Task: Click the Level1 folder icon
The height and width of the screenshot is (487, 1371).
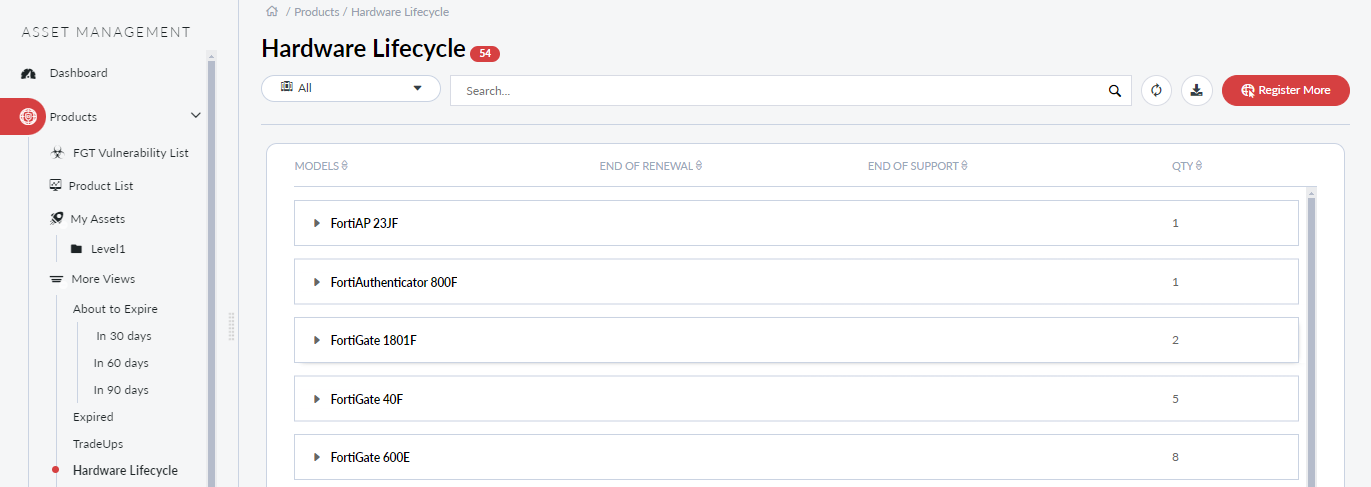Action: 76,249
